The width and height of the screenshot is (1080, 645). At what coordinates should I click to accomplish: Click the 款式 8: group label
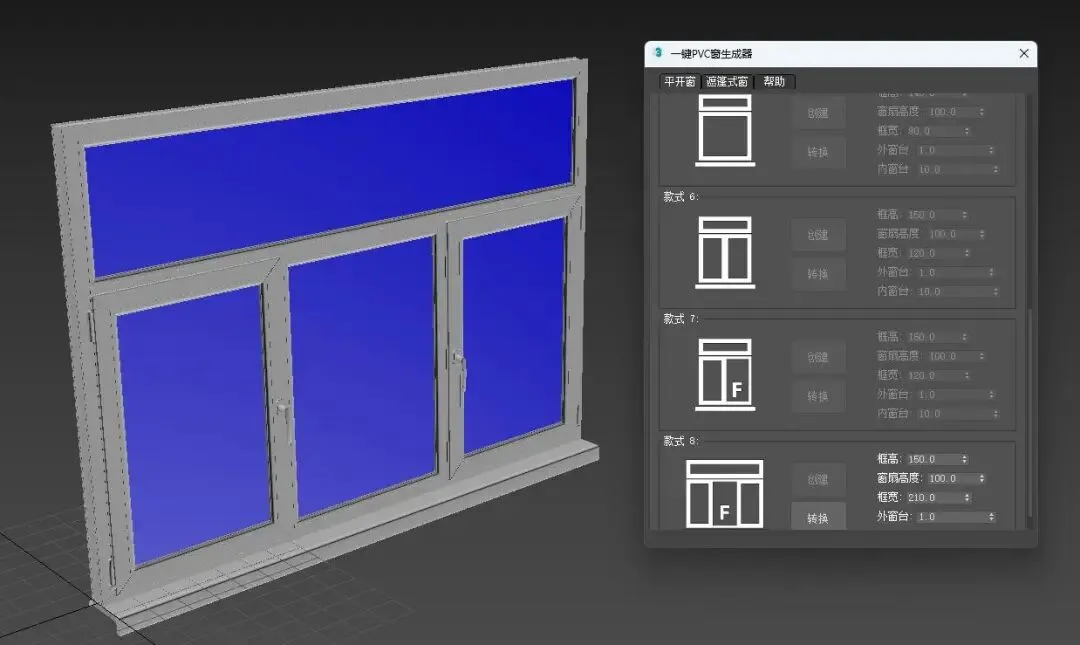681,441
